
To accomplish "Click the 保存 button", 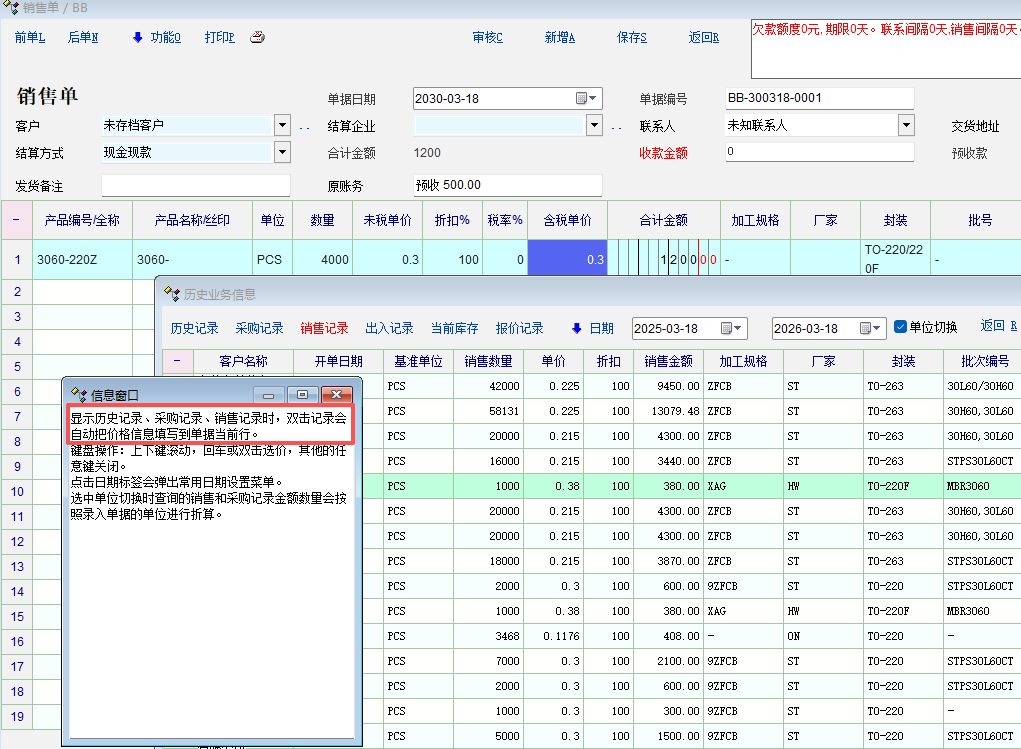I will pyautogui.click(x=632, y=38).
